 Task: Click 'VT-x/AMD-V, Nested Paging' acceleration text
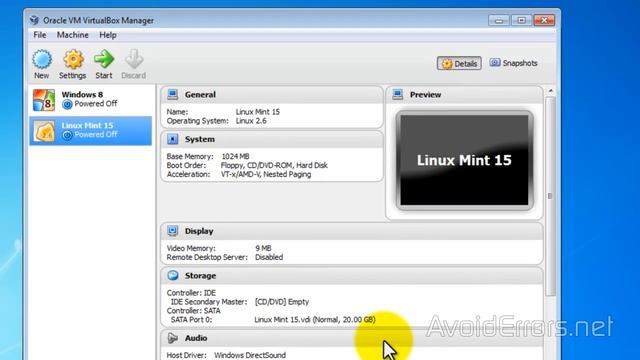[x=266, y=174]
